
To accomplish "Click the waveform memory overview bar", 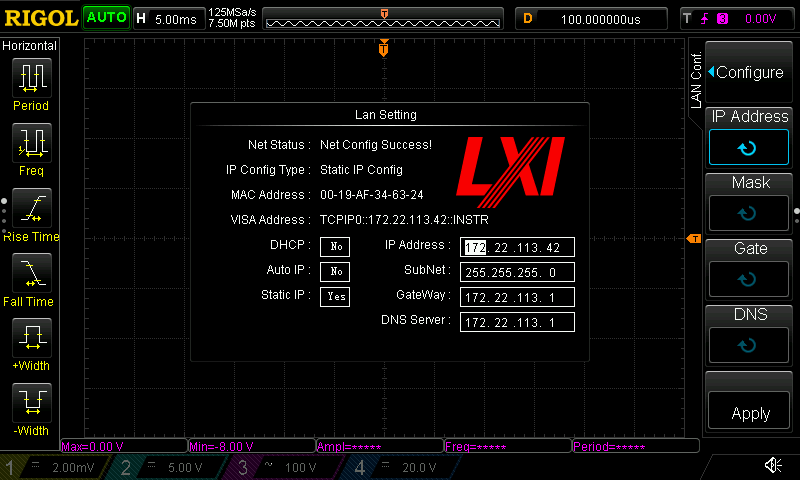I will pos(383,19).
